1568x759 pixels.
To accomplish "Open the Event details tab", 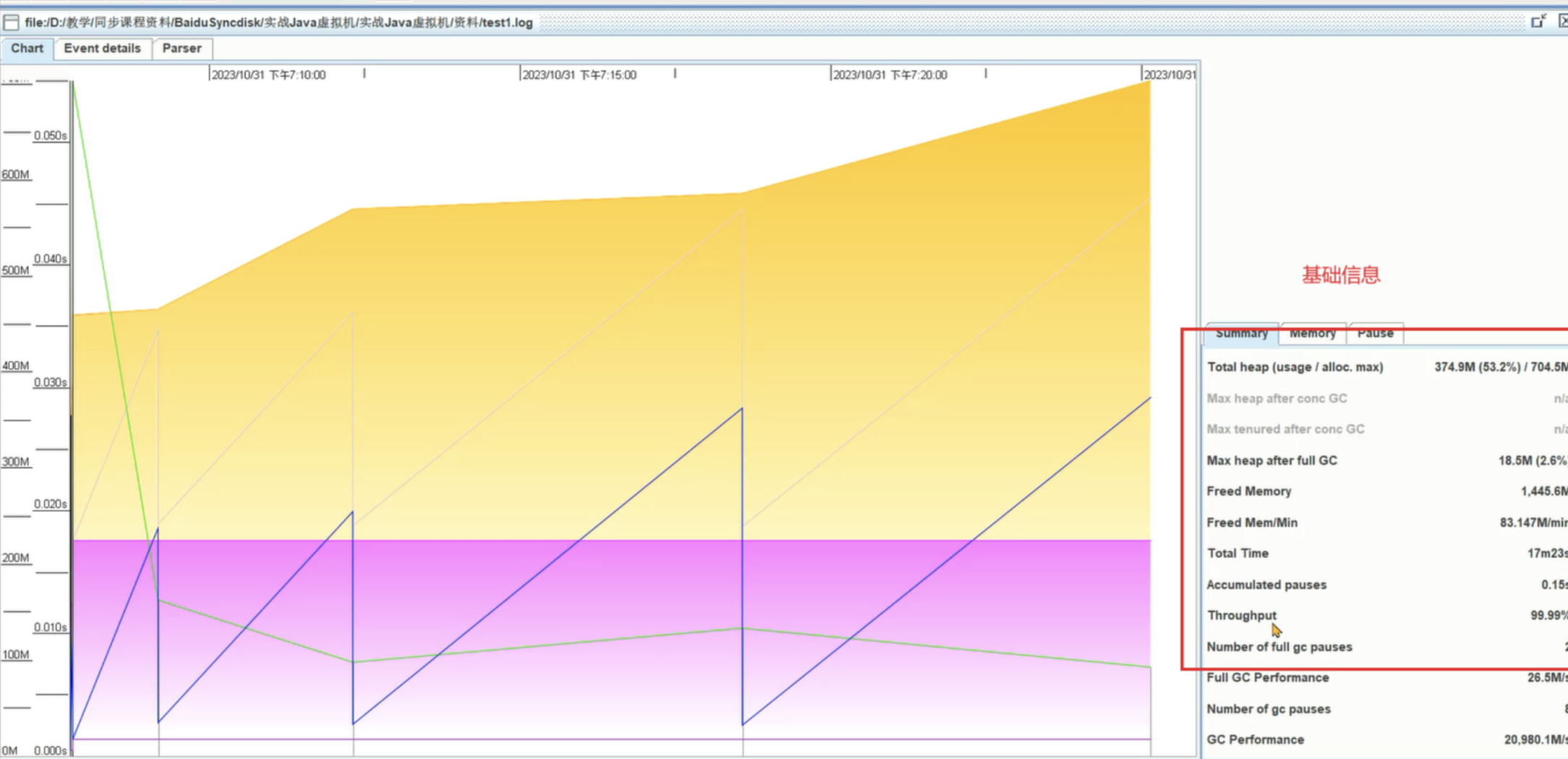I will click(x=102, y=48).
